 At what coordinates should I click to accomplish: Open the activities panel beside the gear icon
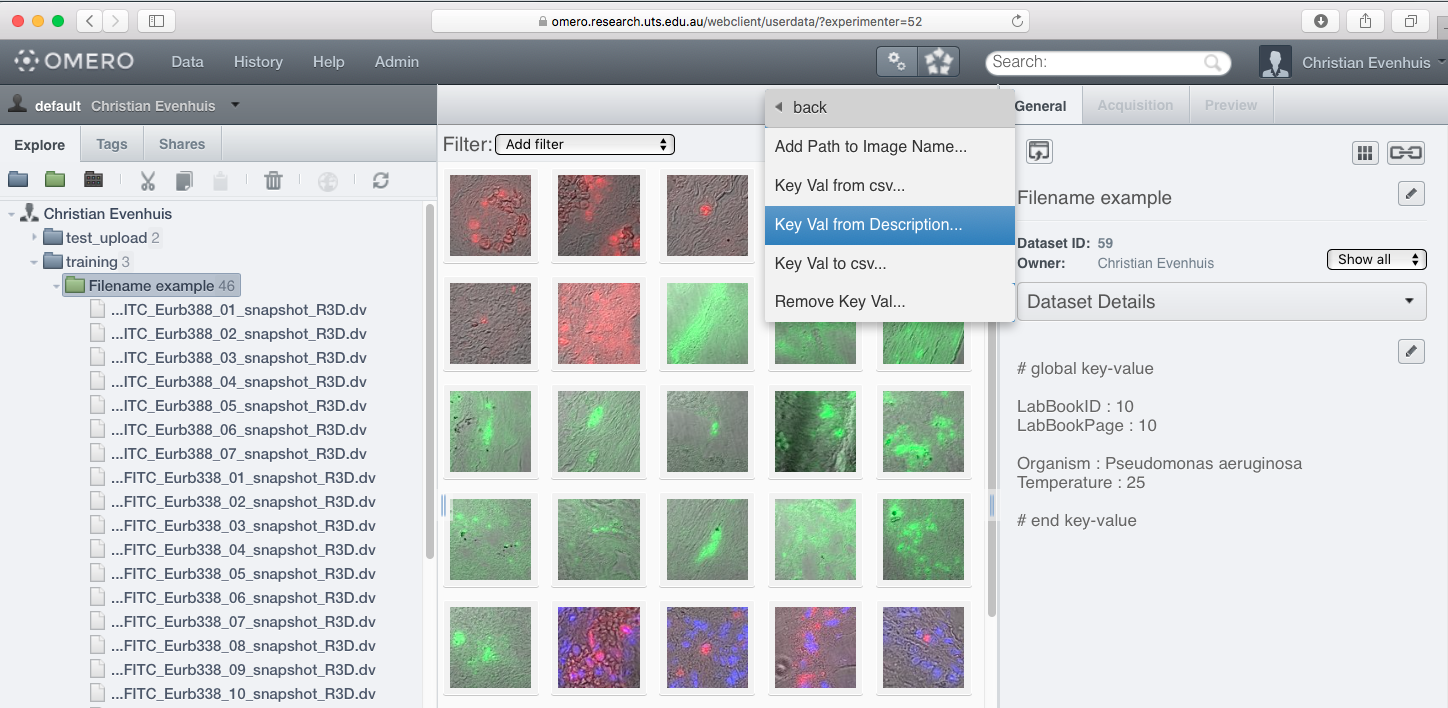[939, 62]
